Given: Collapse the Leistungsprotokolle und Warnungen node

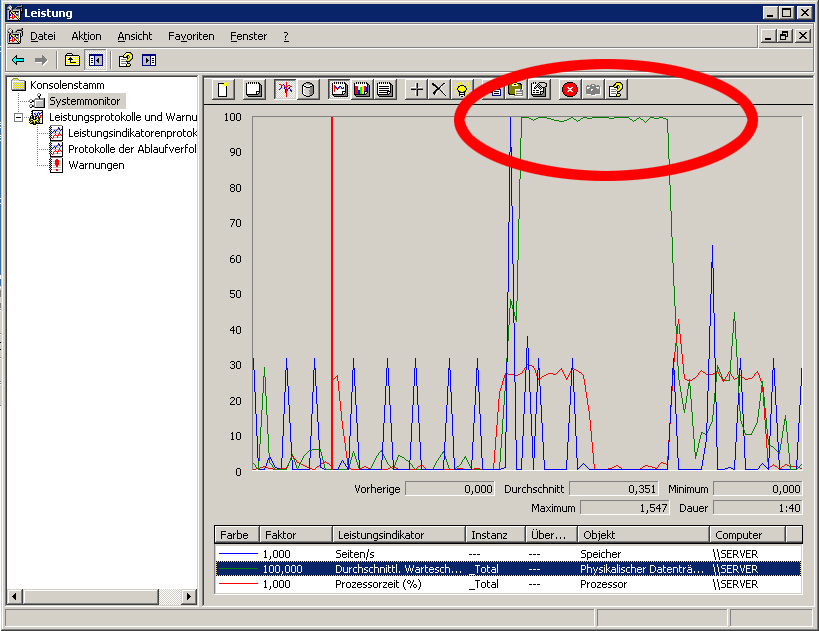Looking at the screenshot, I should click(19, 117).
